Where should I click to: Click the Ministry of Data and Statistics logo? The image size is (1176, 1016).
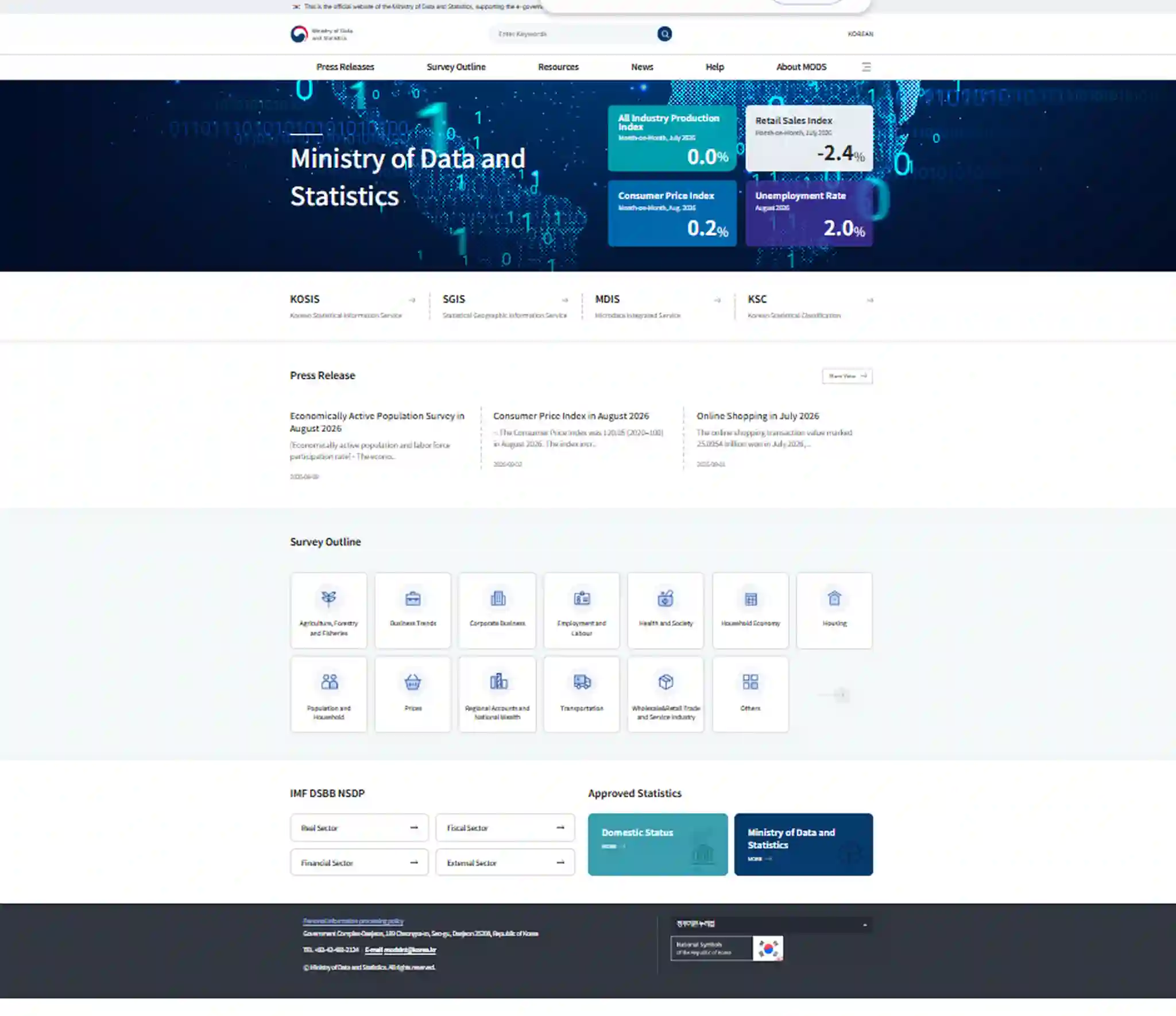click(x=322, y=34)
